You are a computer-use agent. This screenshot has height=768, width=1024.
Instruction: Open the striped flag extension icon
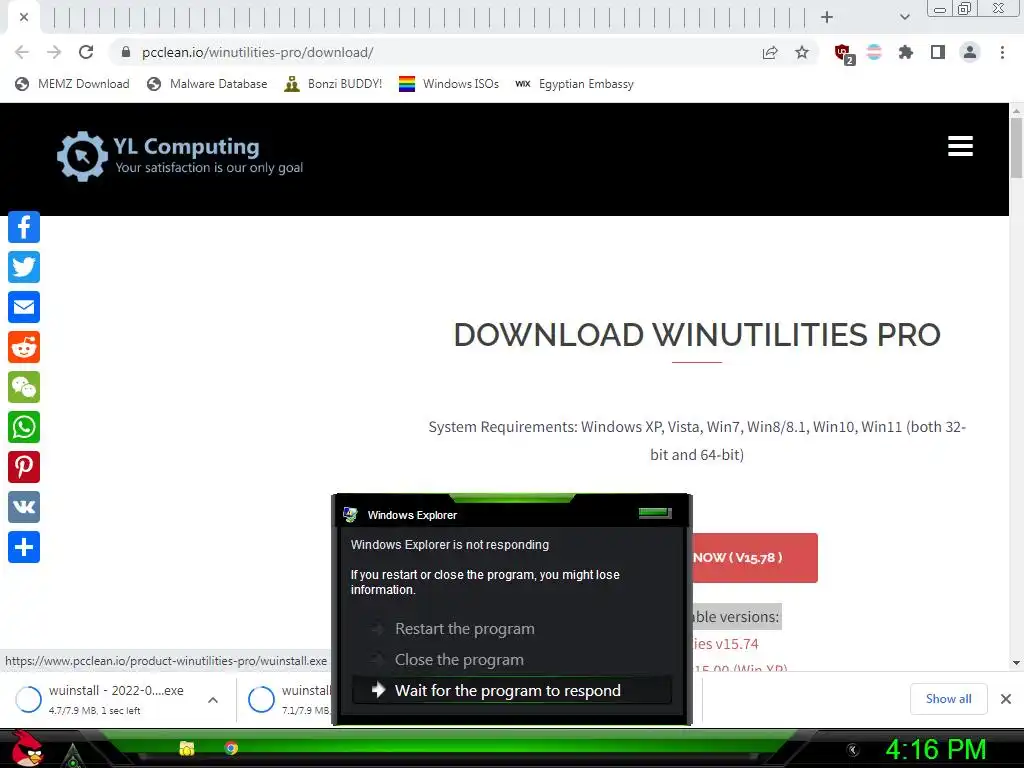point(874,52)
